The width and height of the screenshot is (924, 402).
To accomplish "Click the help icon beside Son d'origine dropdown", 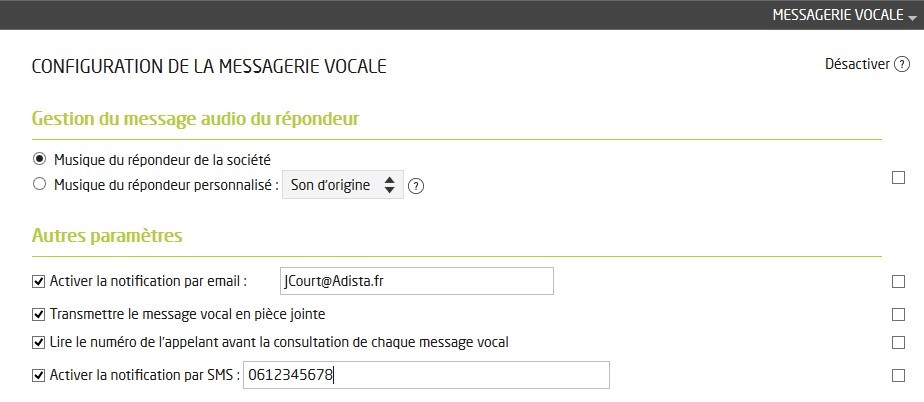I will [417, 186].
